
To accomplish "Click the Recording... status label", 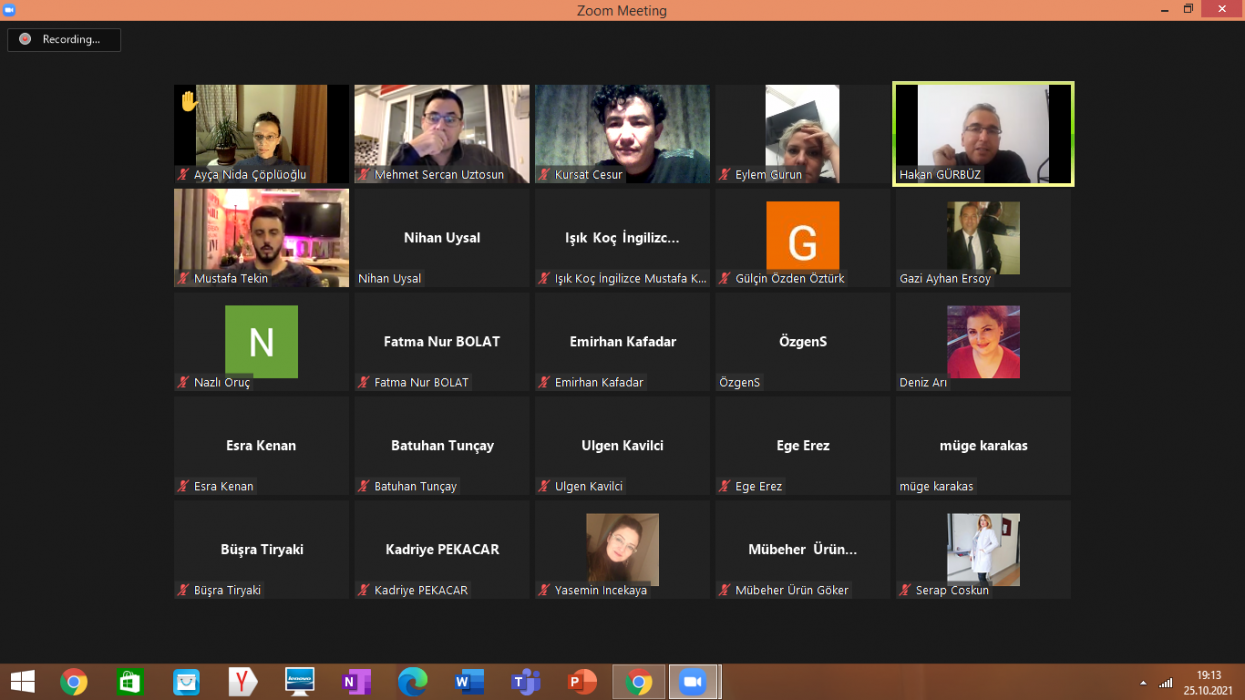I will pos(71,40).
